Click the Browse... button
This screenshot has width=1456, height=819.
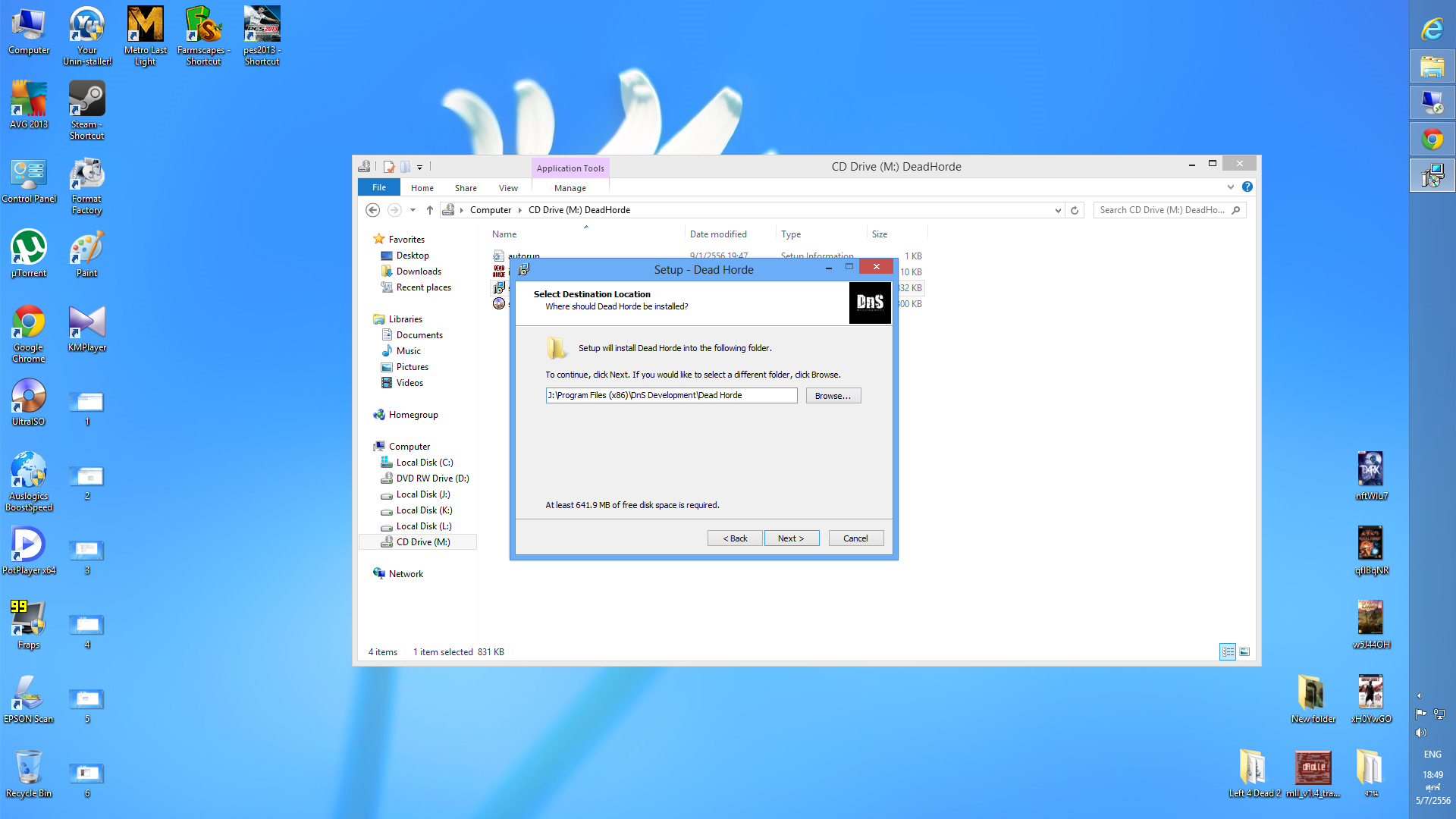(x=833, y=396)
